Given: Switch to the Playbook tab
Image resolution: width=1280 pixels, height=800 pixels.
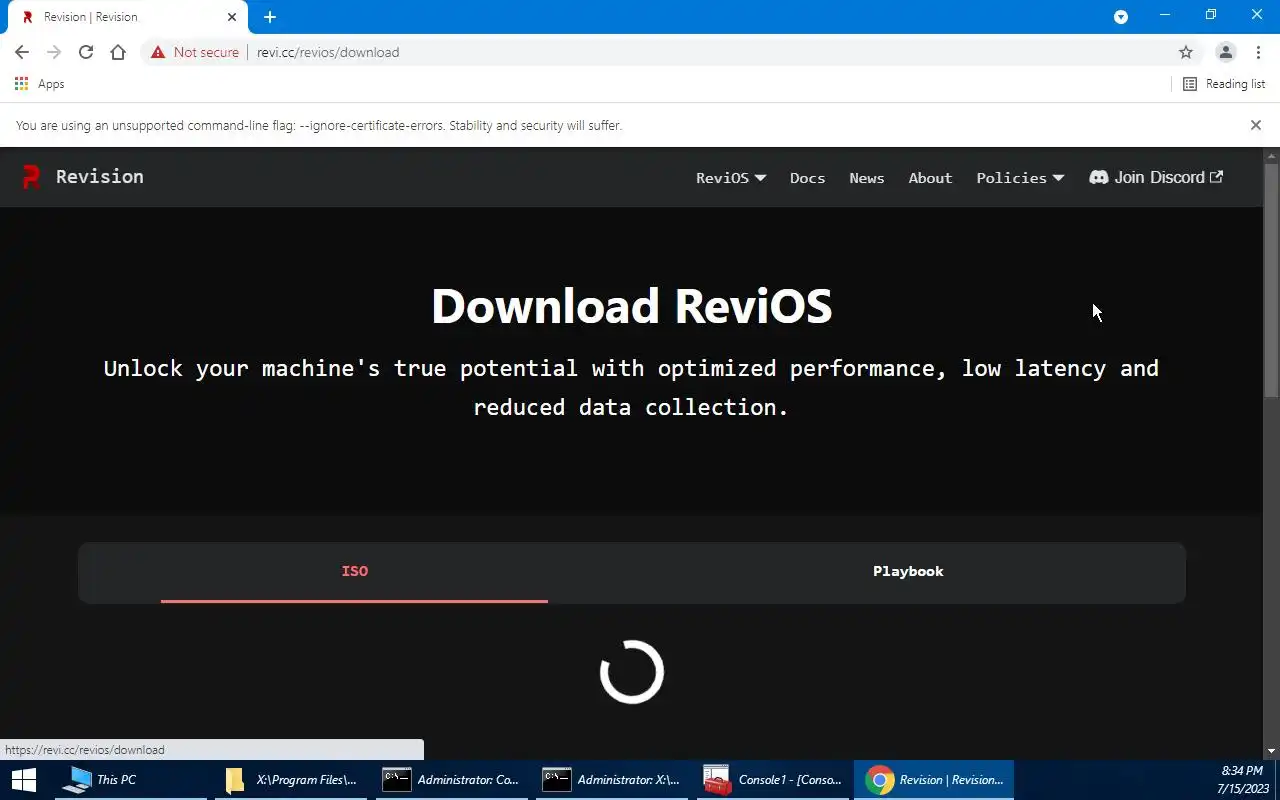Looking at the screenshot, I should pyautogui.click(x=908, y=572).
